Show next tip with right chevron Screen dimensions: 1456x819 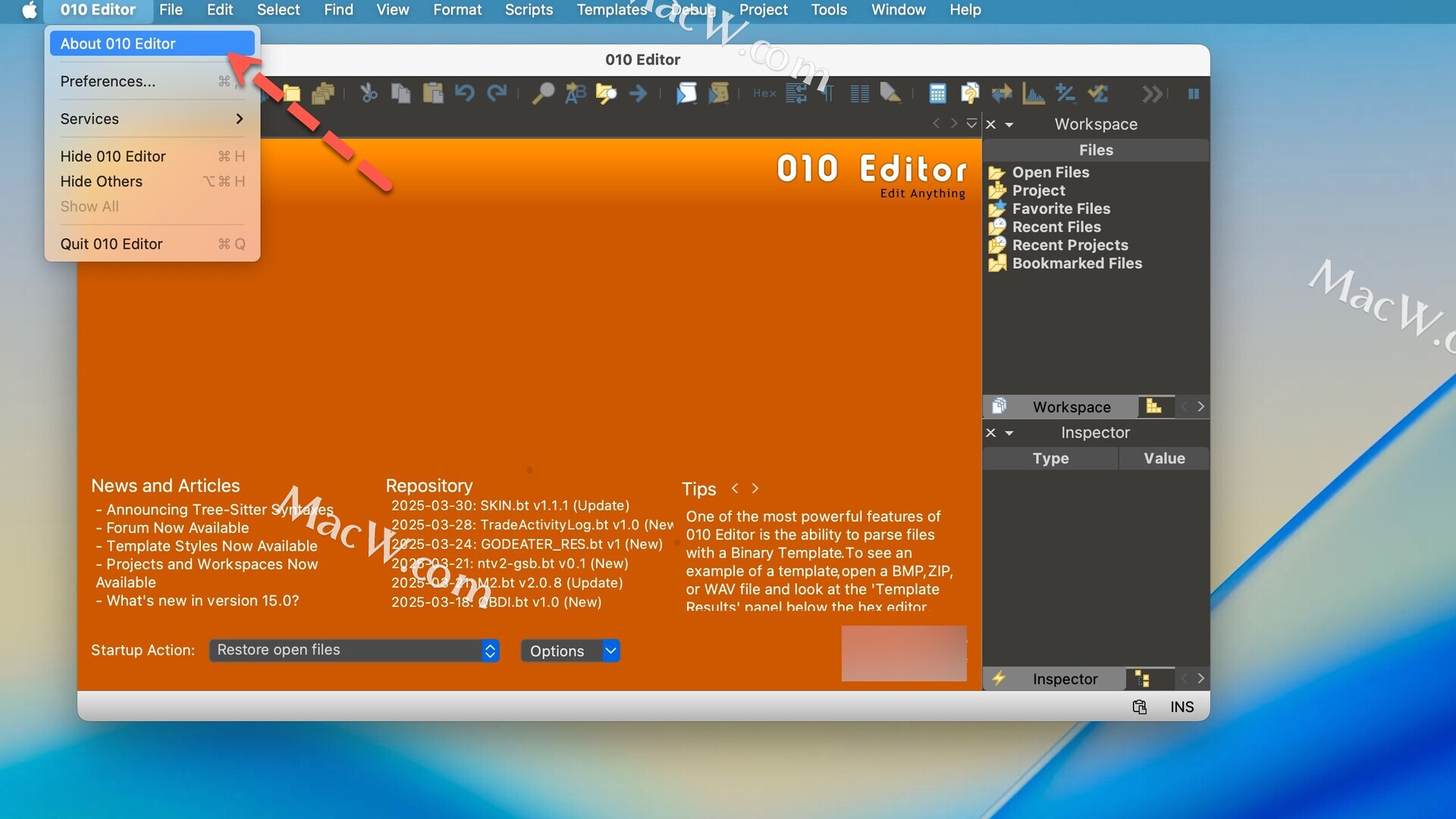755,488
